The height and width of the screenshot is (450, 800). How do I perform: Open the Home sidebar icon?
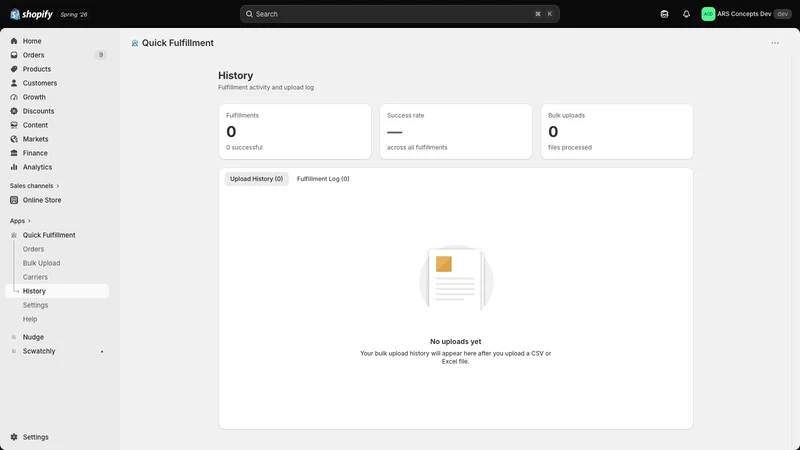tap(14, 41)
